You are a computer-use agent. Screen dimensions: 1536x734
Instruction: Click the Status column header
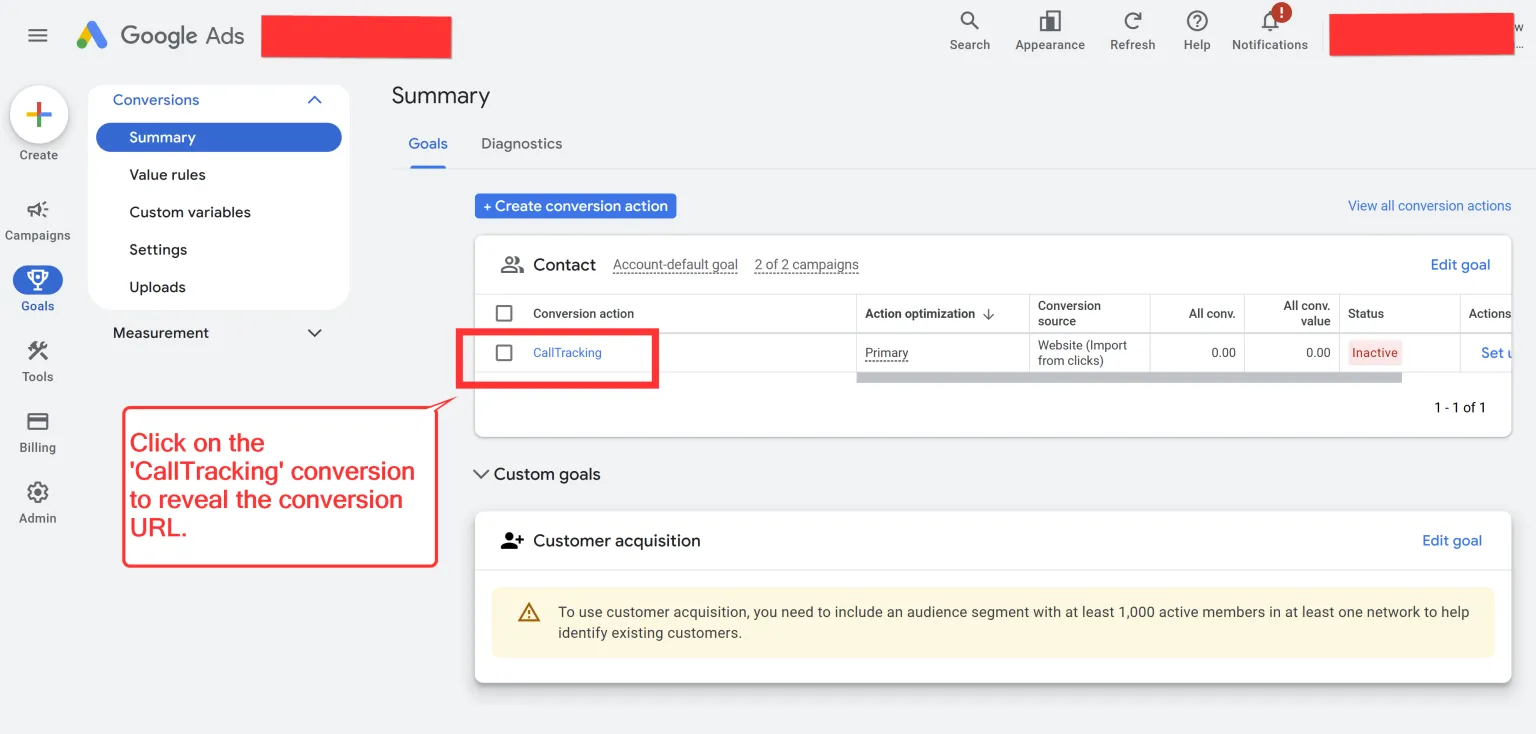click(1366, 314)
